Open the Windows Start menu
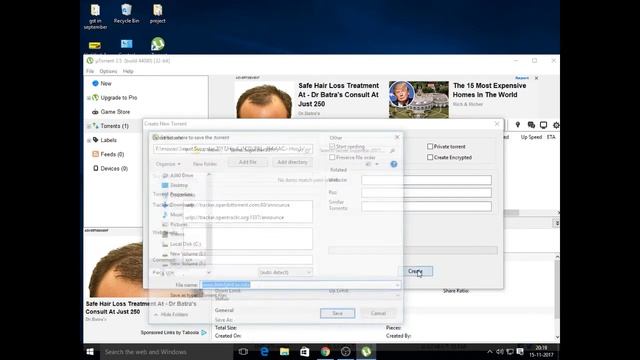This screenshot has height=360, width=640. click(90, 351)
